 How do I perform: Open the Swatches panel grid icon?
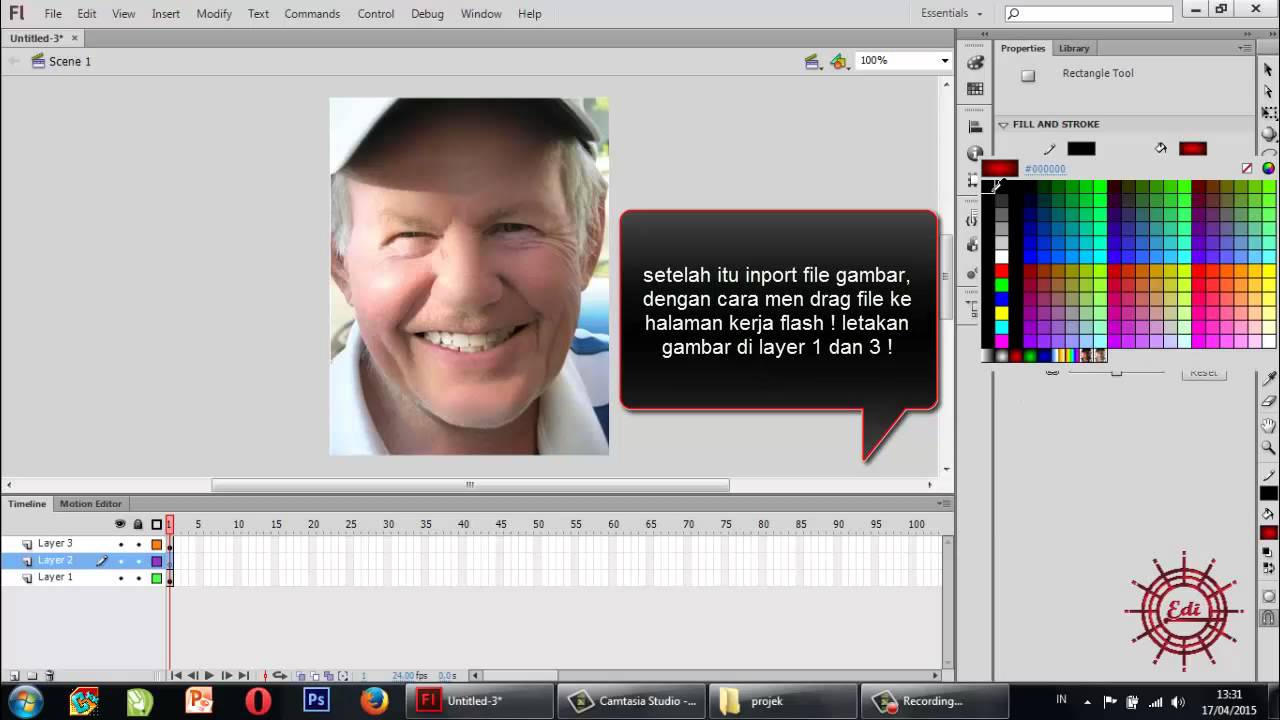click(x=975, y=89)
